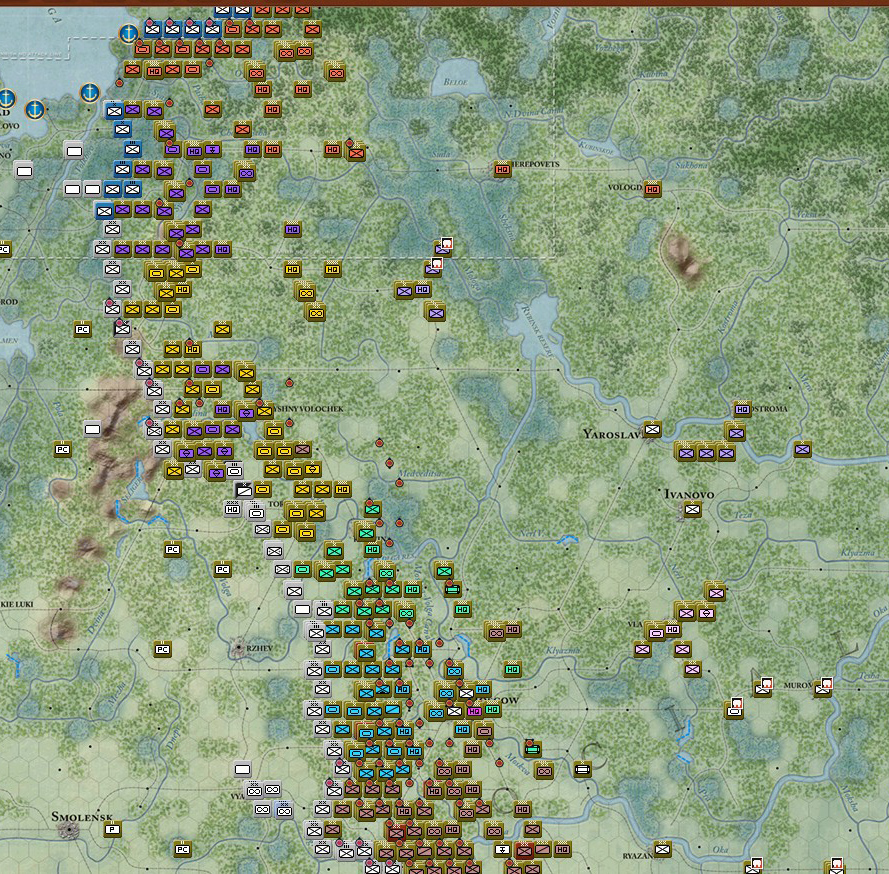Screen dimensions: 889x874
Task: Select the green HQ counter east of Moscow
Action: [511, 669]
